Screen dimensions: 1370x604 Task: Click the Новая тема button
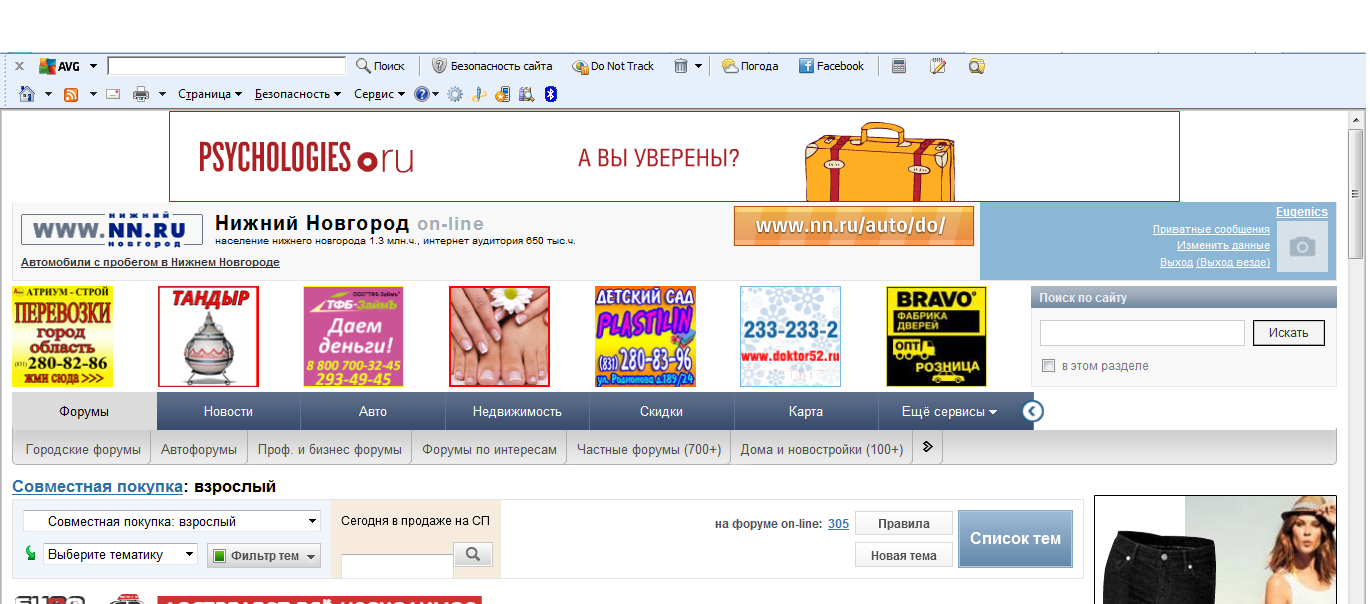pyautogui.click(x=903, y=556)
